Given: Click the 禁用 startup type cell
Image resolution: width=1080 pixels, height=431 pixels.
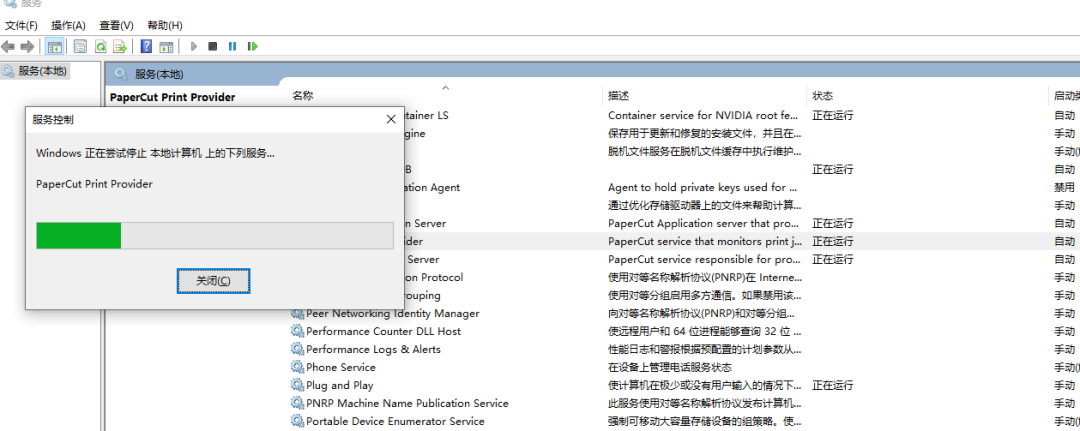Looking at the screenshot, I should 1064,187.
